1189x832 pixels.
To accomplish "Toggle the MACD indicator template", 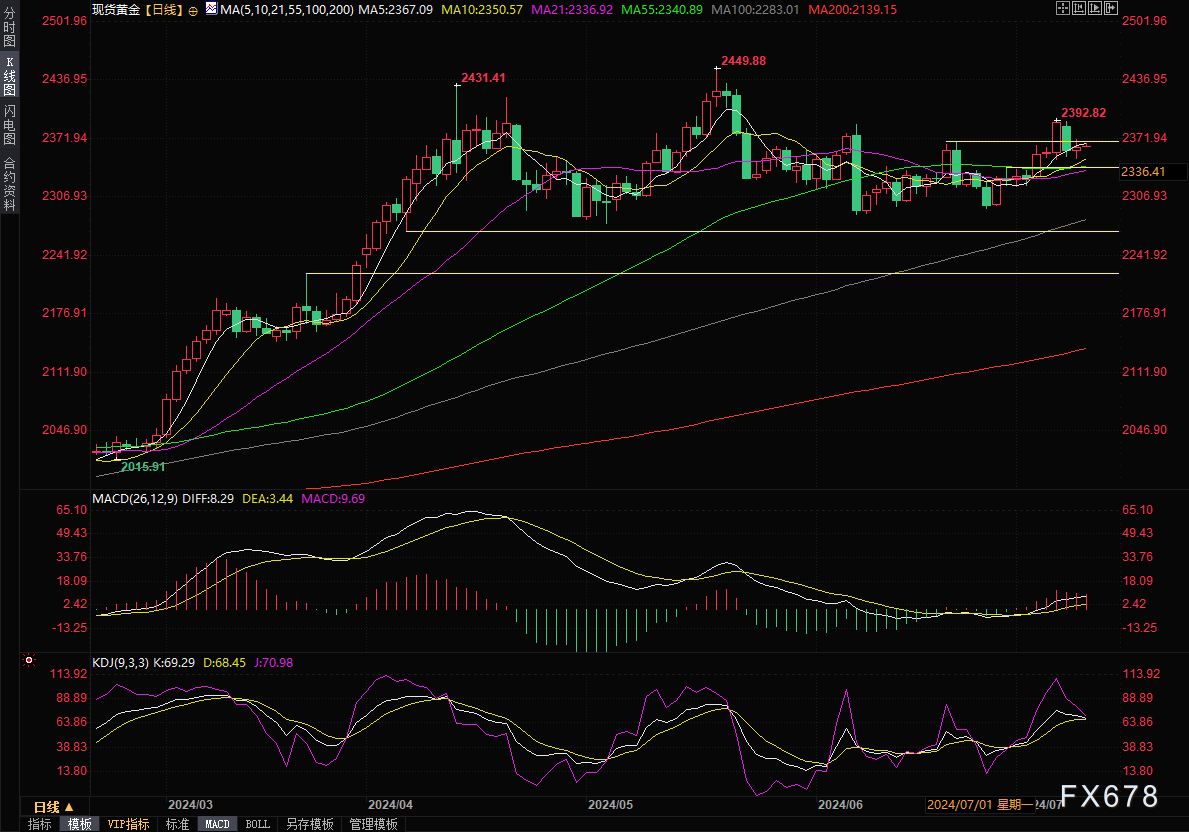I will pos(217,824).
